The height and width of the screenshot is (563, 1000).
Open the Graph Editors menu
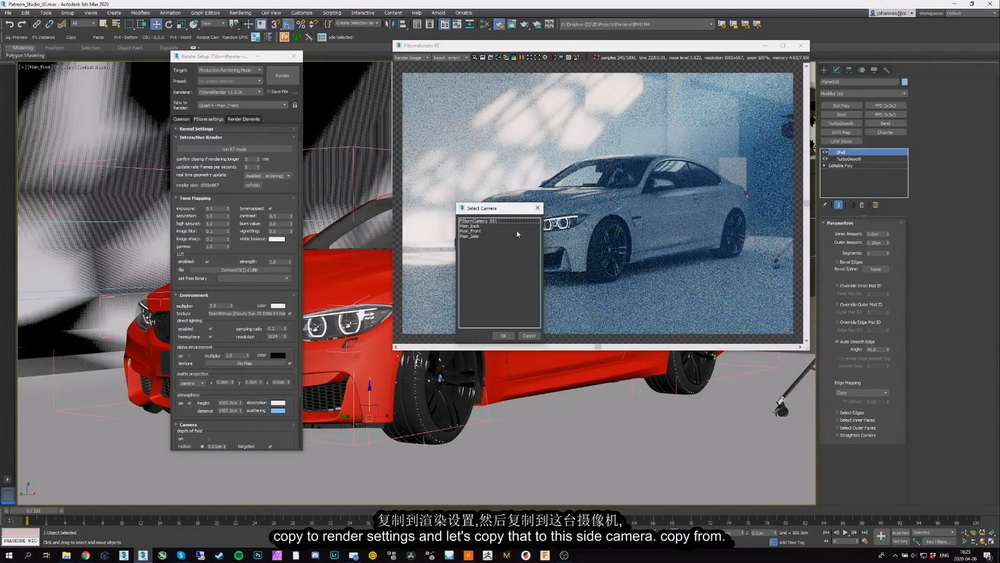click(x=205, y=13)
